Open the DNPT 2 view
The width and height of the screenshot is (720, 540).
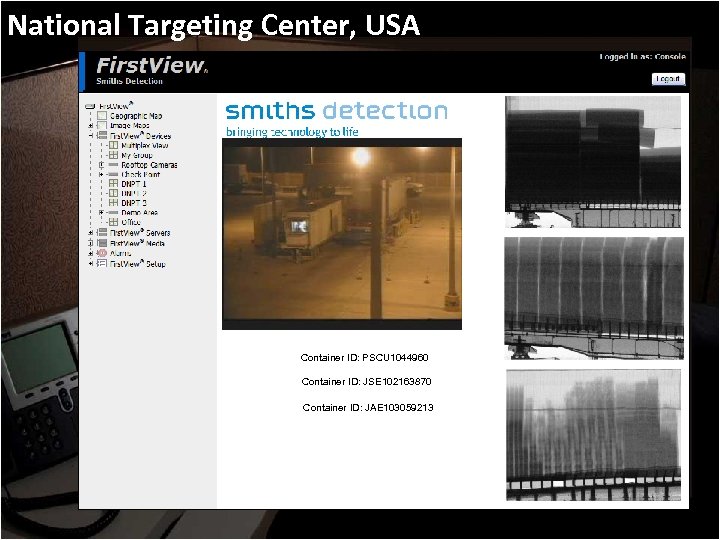tap(134, 193)
